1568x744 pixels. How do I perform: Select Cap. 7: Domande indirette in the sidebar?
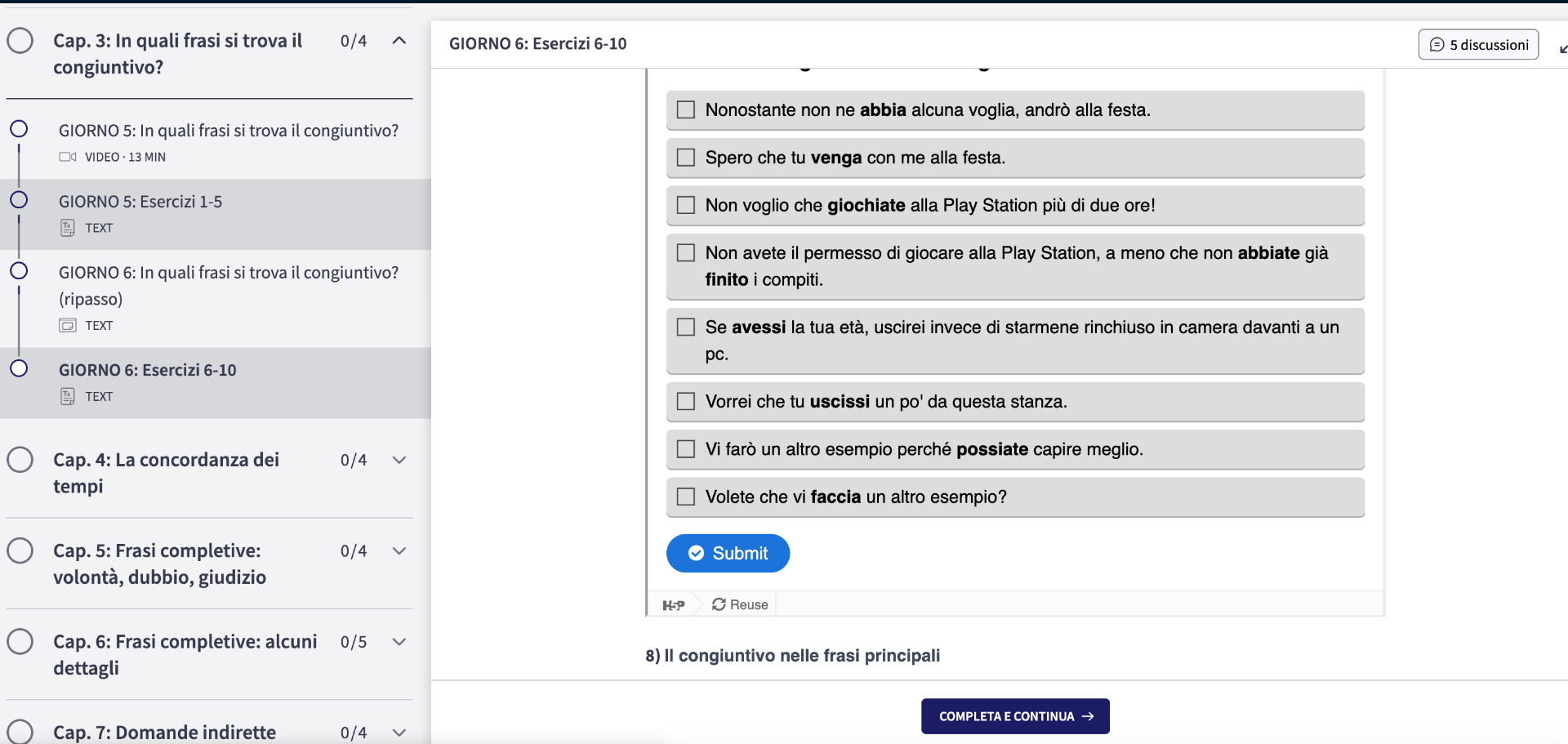pyautogui.click(x=164, y=732)
